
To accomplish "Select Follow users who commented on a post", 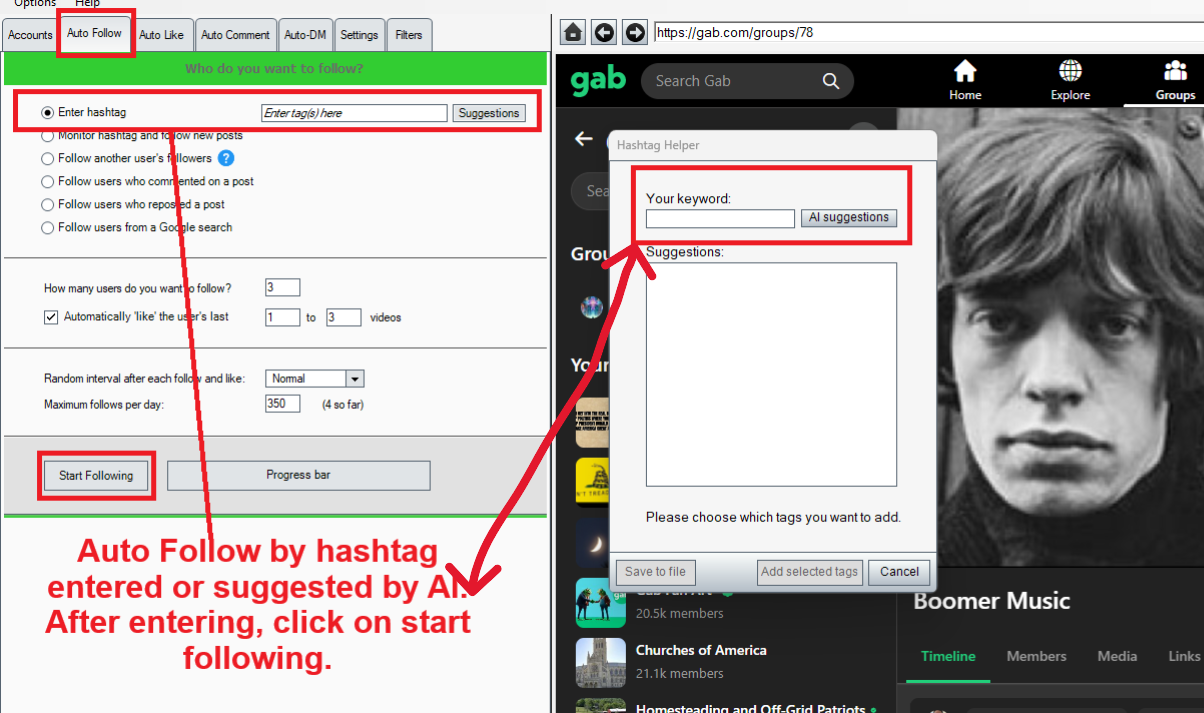I will [x=47, y=182].
